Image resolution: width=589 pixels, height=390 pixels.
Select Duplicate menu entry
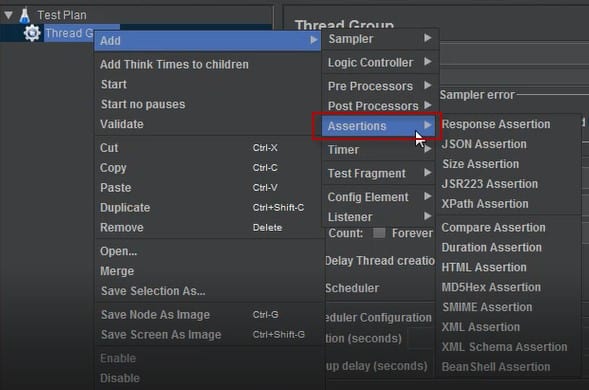point(208,207)
